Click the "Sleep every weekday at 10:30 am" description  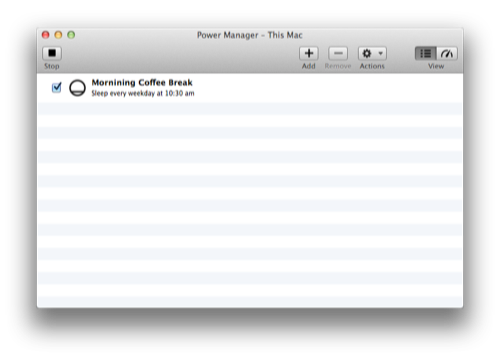(x=143, y=93)
